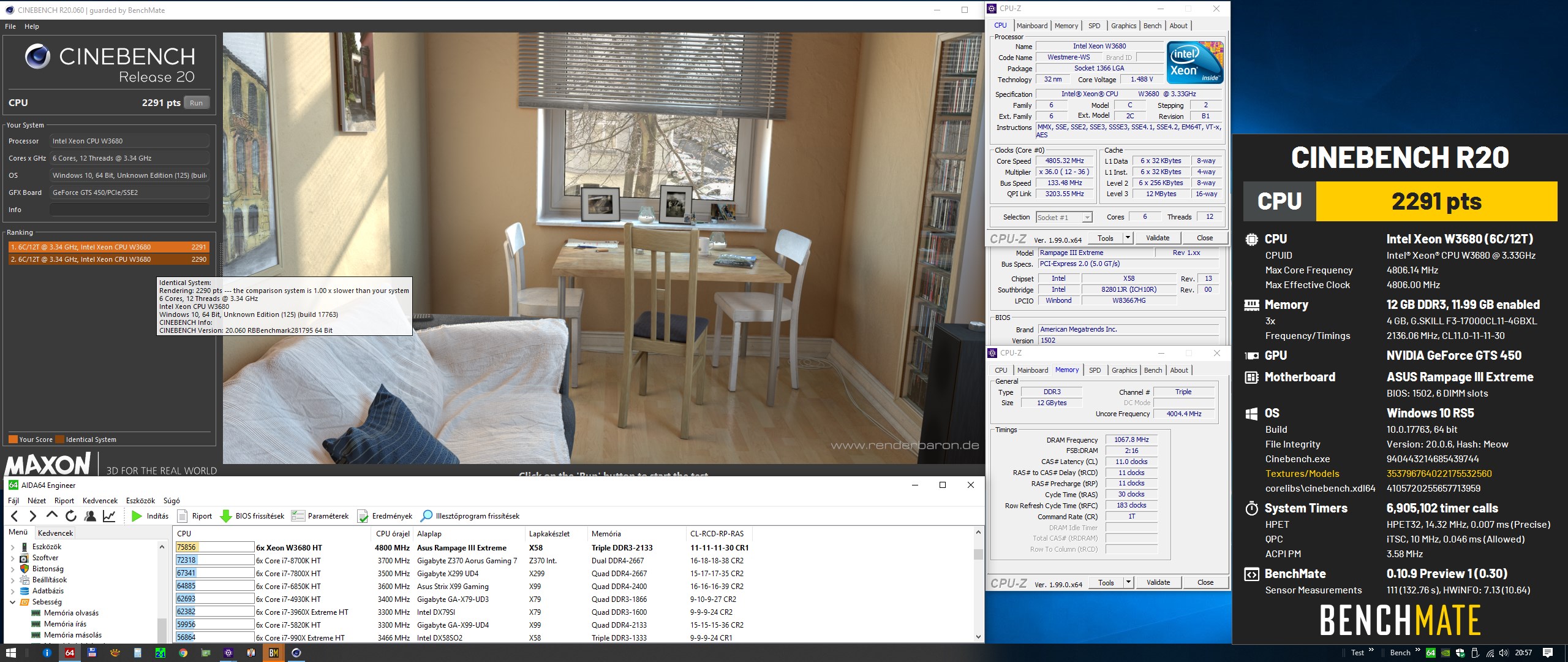
Task: Expand the Beállítások tree node
Action: [x=13, y=580]
